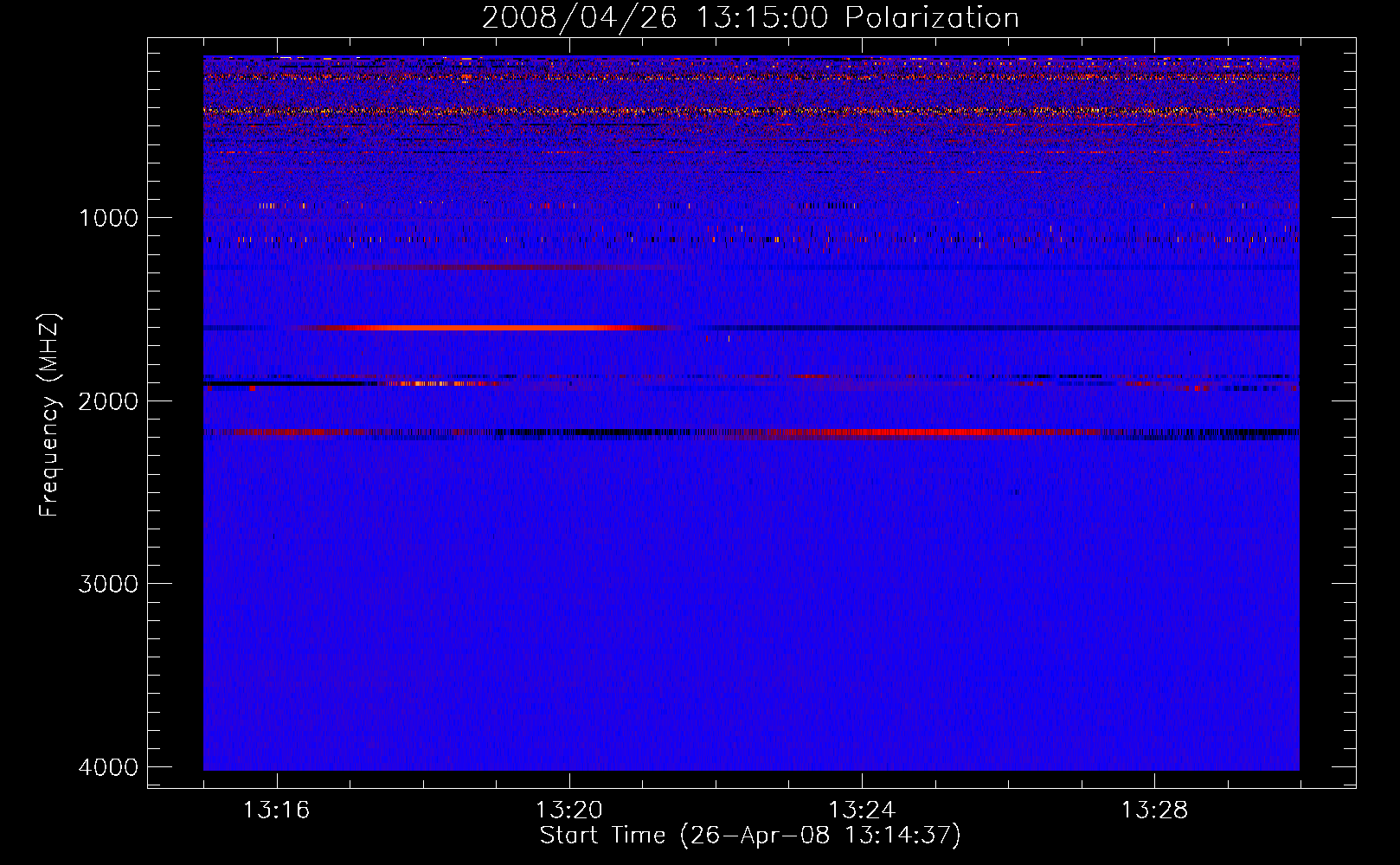Click the 1000 frequency tick label
This screenshot has height=865, width=1400.
pyautogui.click(x=108, y=218)
